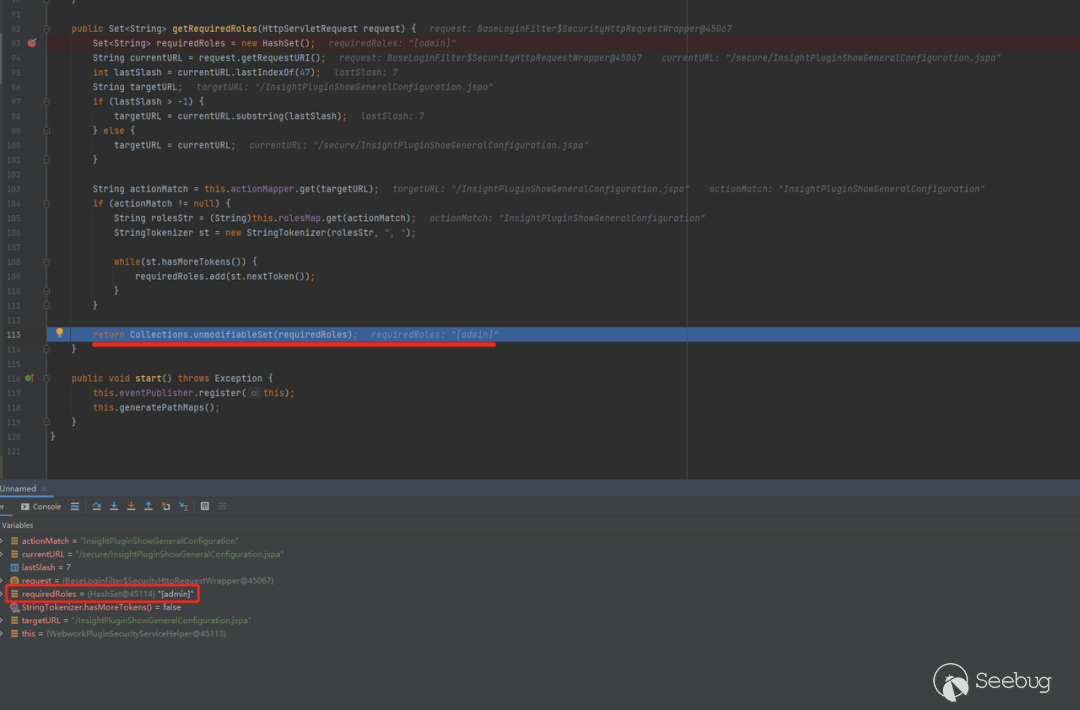Expand the targetURL variable node
The height and width of the screenshot is (710, 1080).
coord(2,620)
